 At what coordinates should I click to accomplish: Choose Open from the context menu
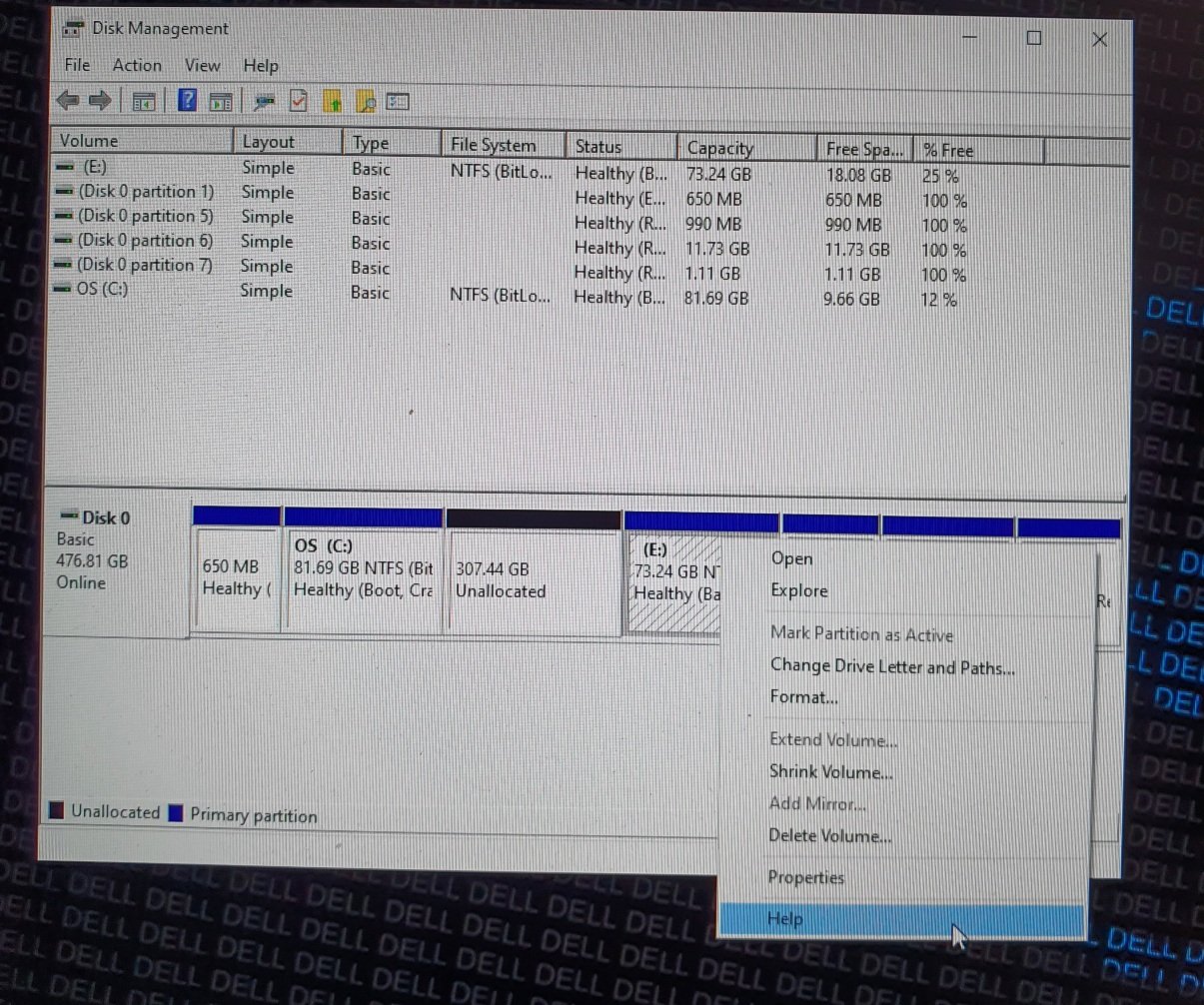(791, 558)
